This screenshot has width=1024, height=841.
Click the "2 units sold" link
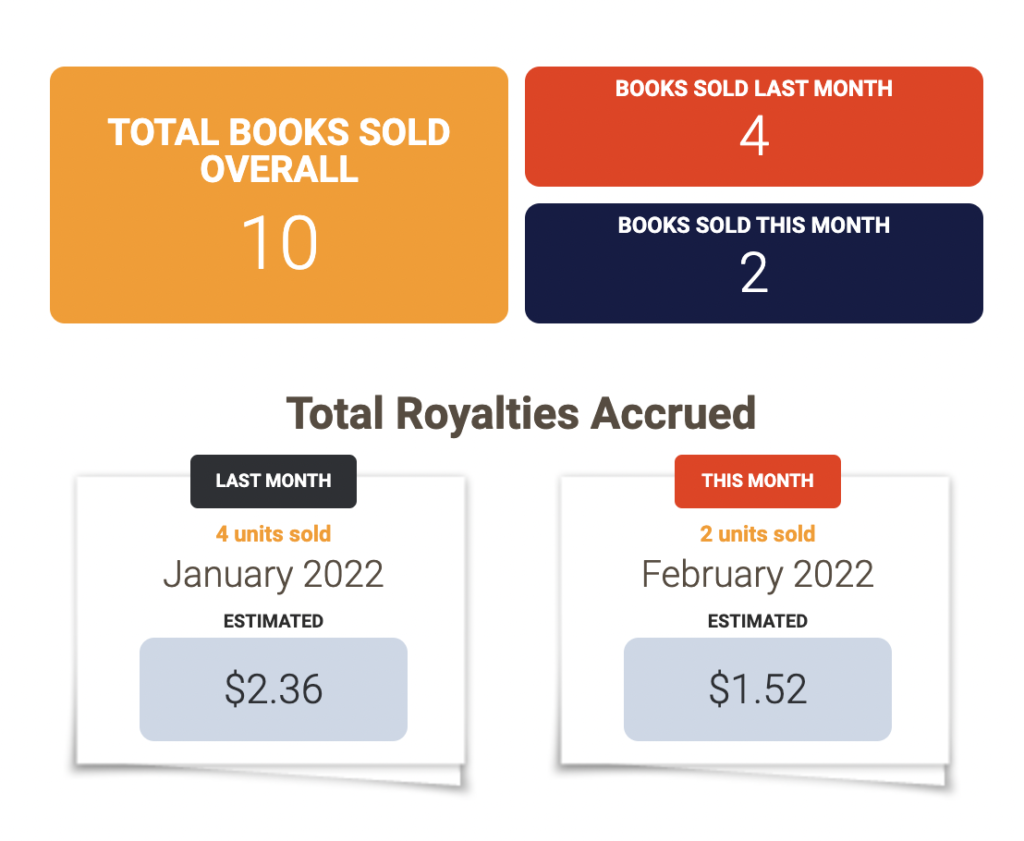tap(757, 534)
